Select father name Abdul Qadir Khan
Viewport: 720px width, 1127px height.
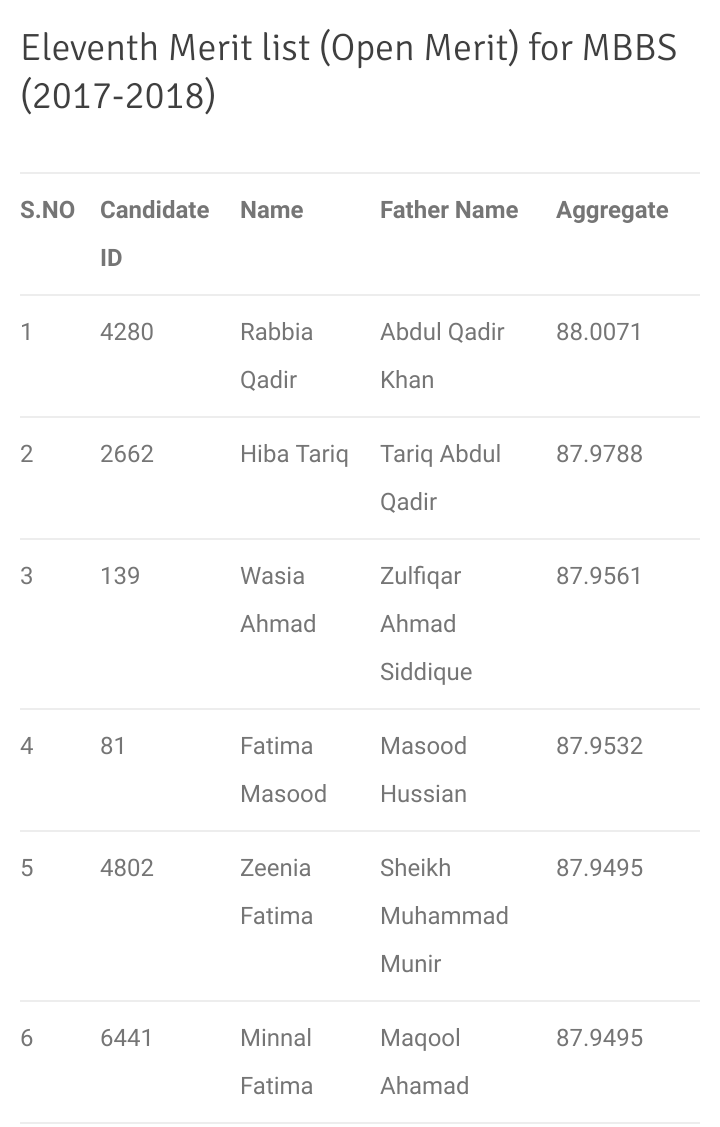(x=442, y=355)
